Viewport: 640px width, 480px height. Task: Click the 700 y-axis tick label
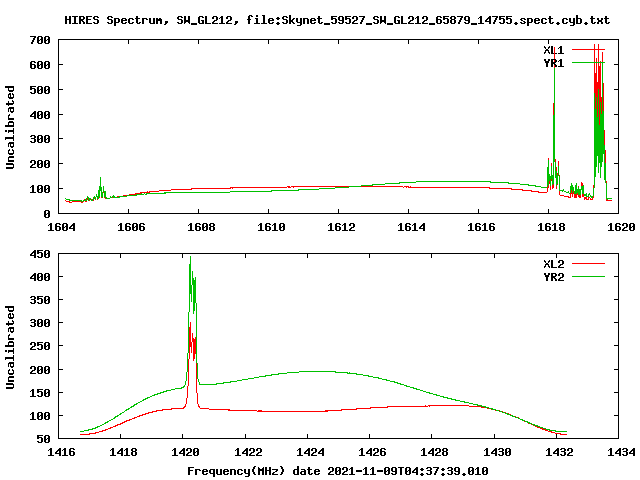coord(40,40)
